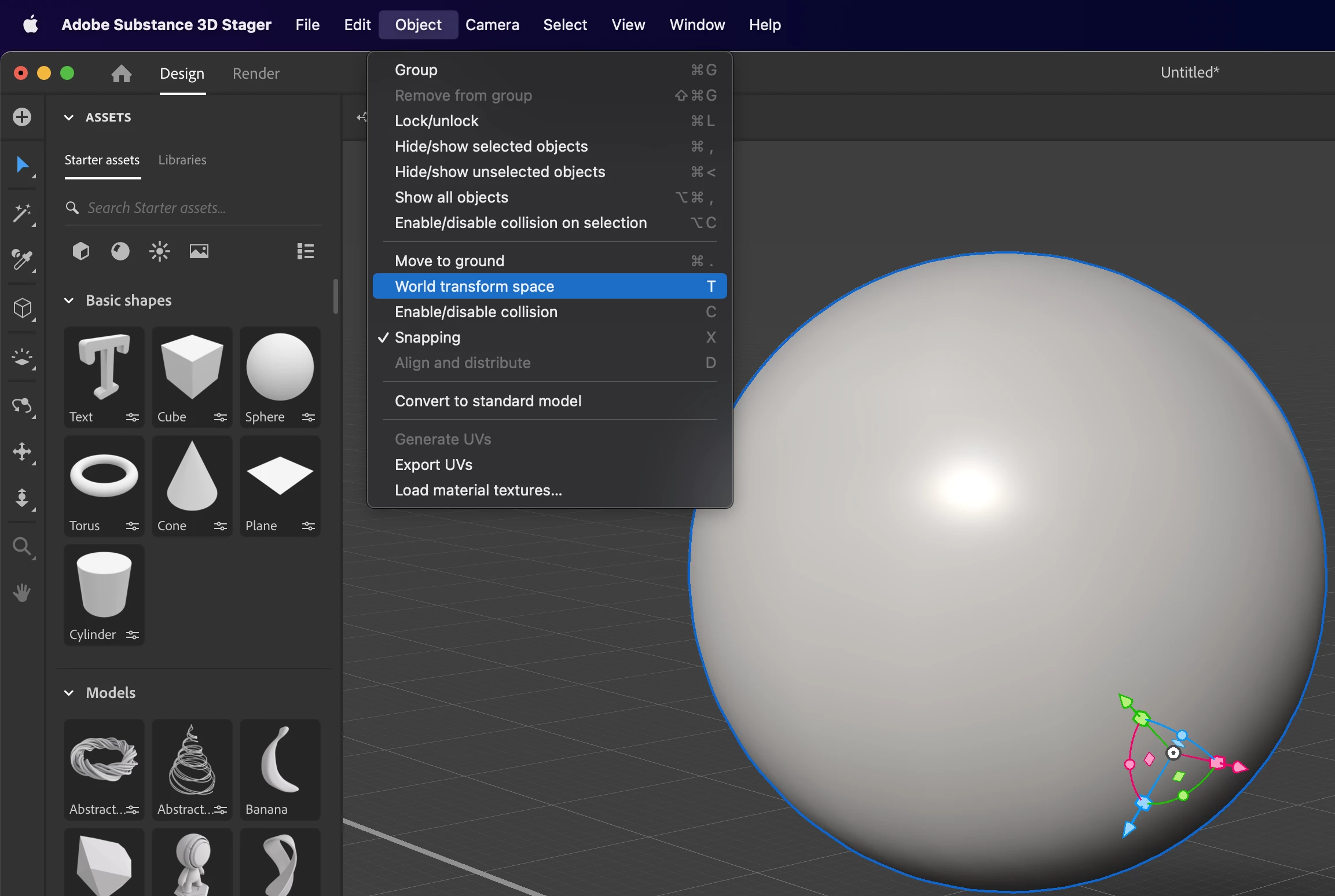The height and width of the screenshot is (896, 1335).
Task: Toggle the assets list view layout
Action: pyautogui.click(x=305, y=251)
